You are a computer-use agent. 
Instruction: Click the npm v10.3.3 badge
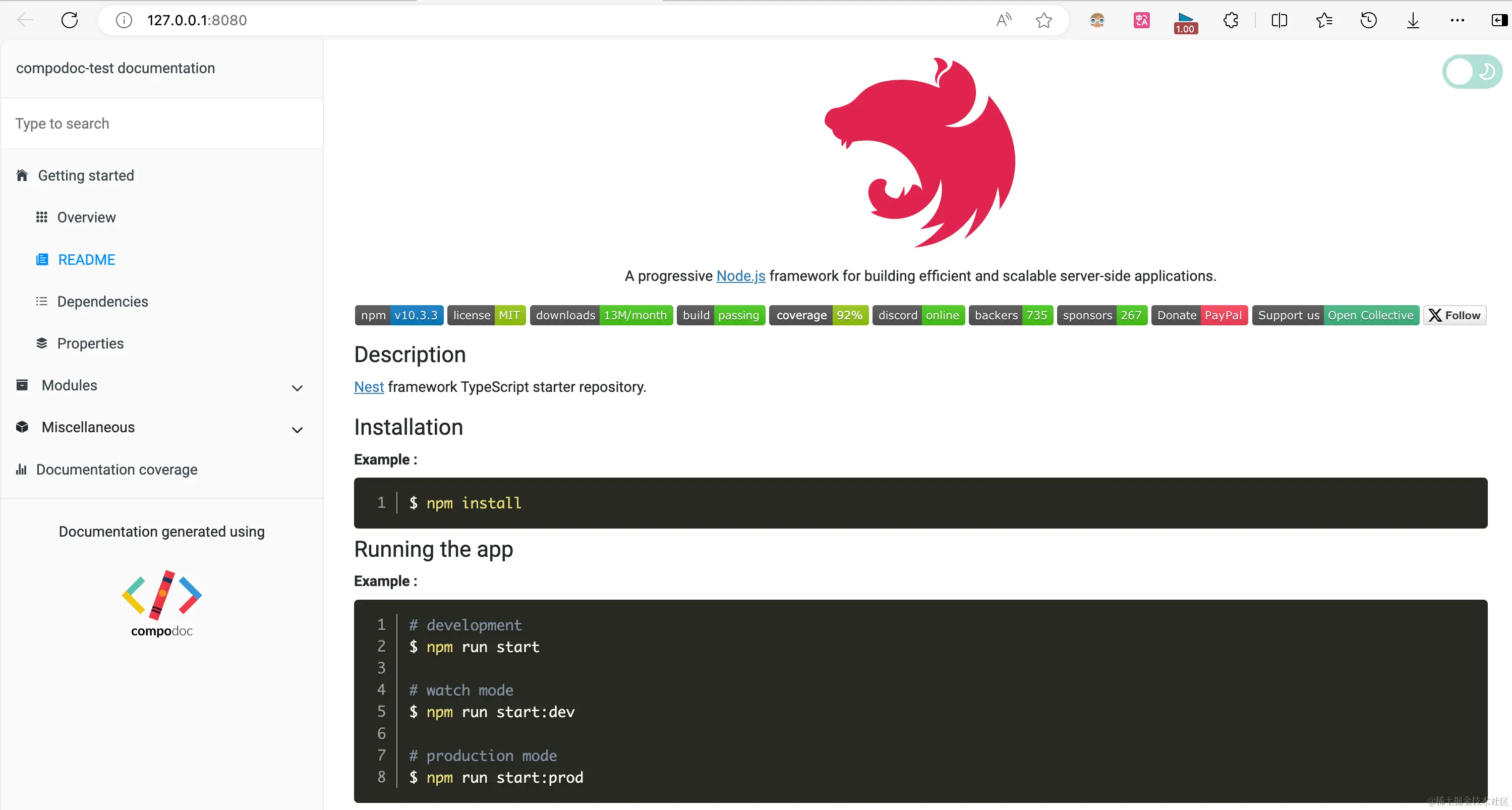[x=399, y=315]
